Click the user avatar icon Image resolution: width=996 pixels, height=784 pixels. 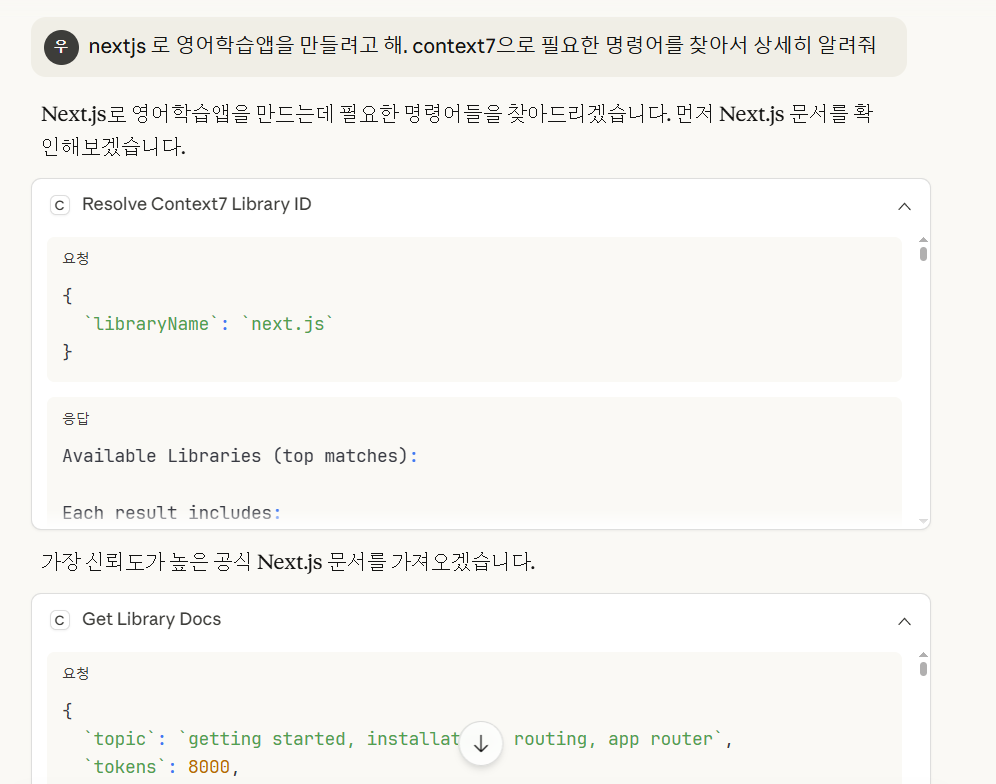pyautogui.click(x=61, y=47)
